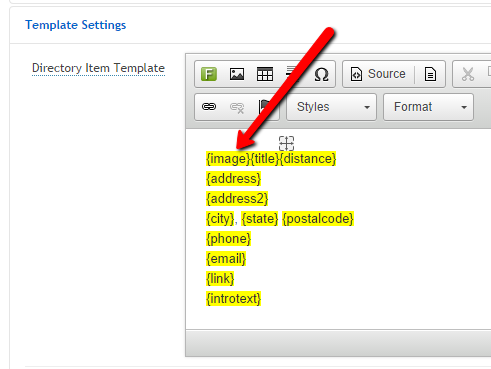Click the Template Settings heading

point(76,25)
